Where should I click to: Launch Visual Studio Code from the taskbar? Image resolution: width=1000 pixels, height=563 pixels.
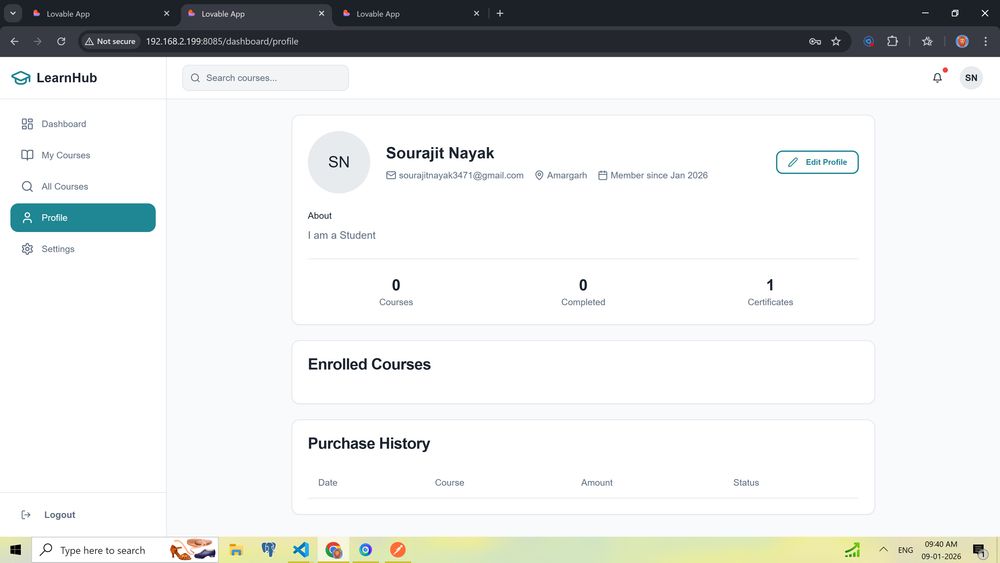pyautogui.click(x=300, y=550)
